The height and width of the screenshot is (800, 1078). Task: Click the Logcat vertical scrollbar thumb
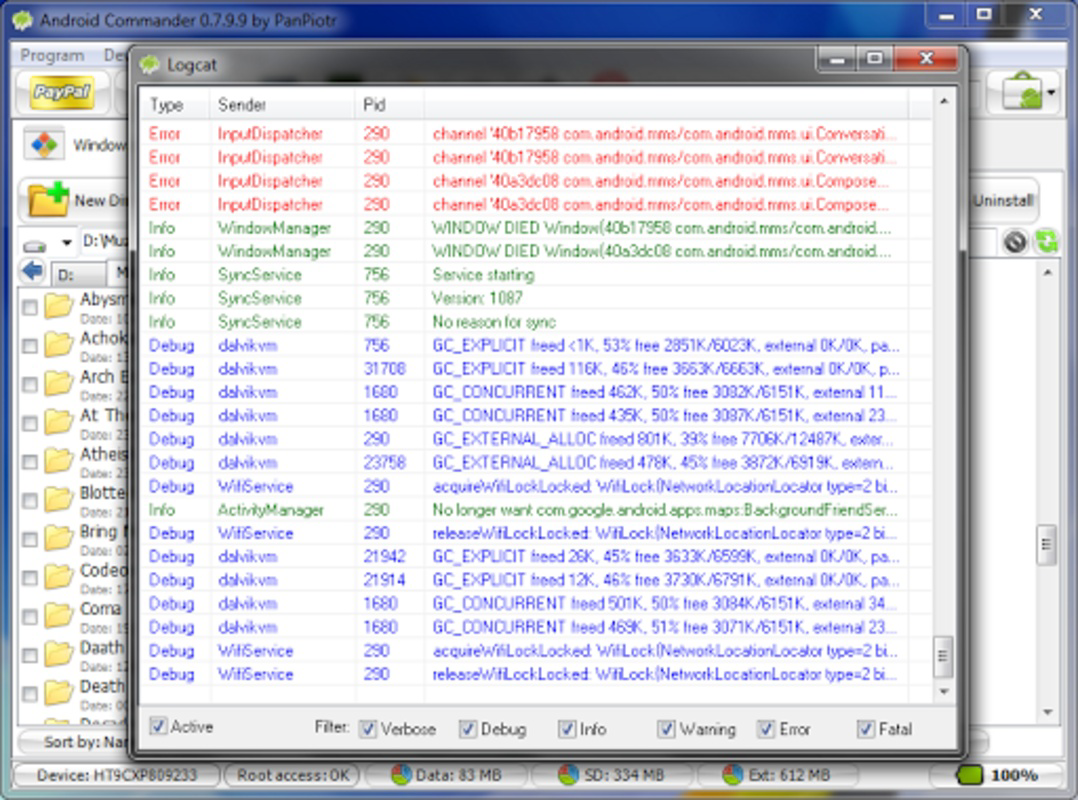[943, 657]
